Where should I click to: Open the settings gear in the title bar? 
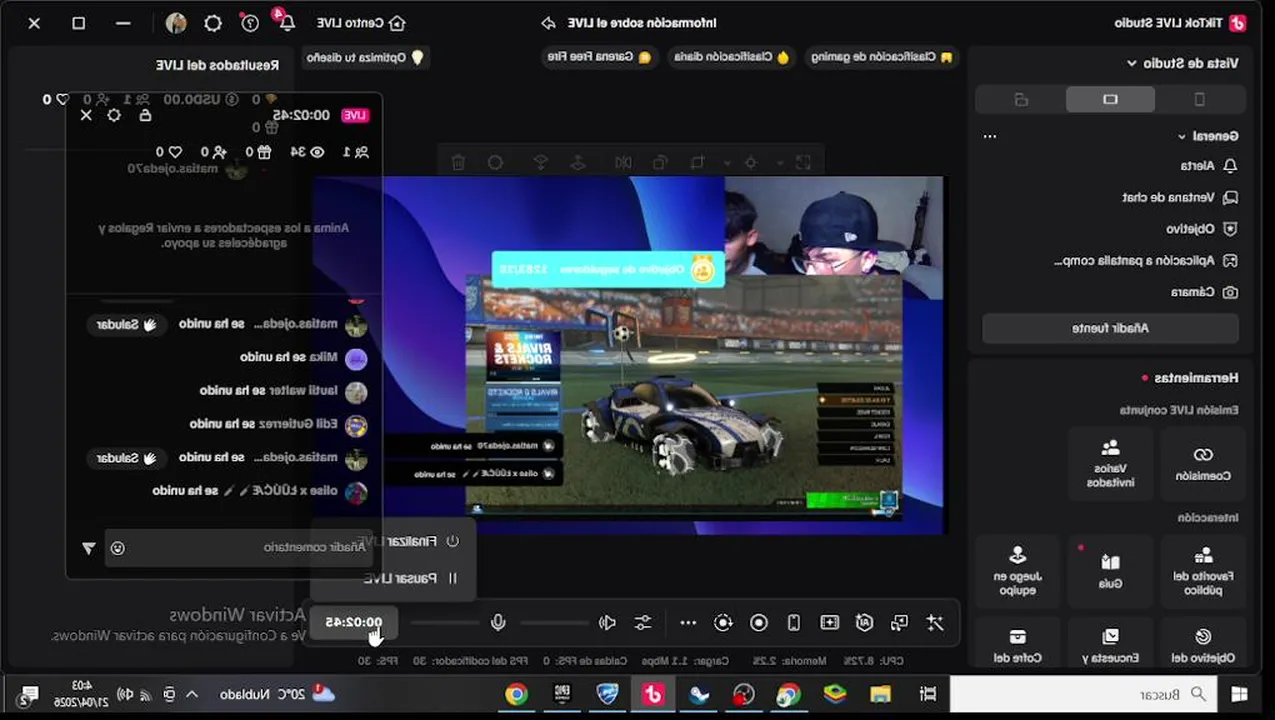point(213,22)
